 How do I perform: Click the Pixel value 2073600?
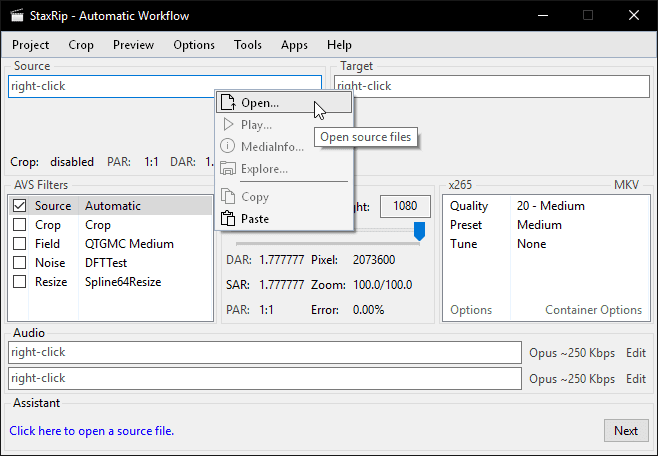click(x=374, y=260)
